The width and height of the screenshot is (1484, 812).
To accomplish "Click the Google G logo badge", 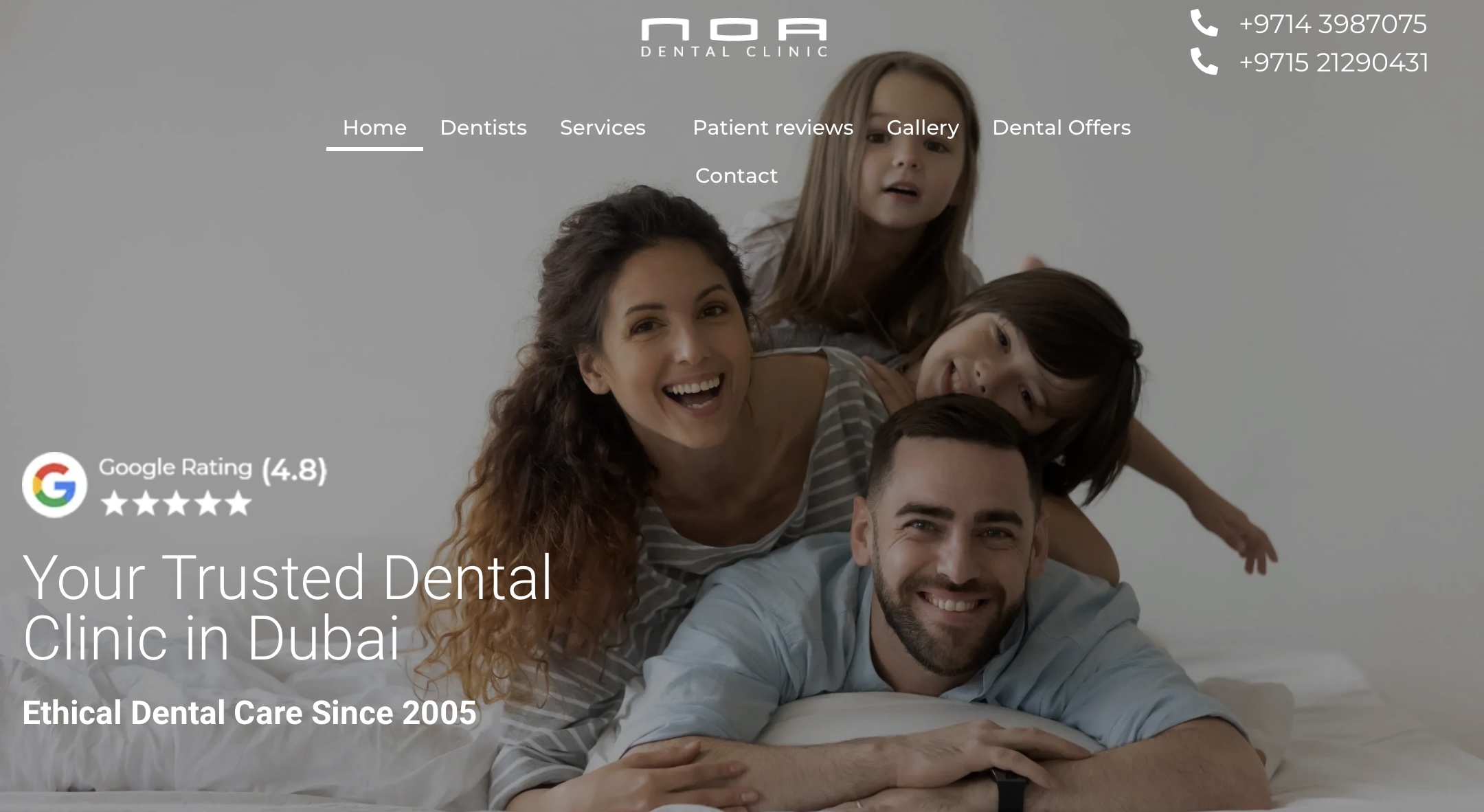I will (x=54, y=484).
